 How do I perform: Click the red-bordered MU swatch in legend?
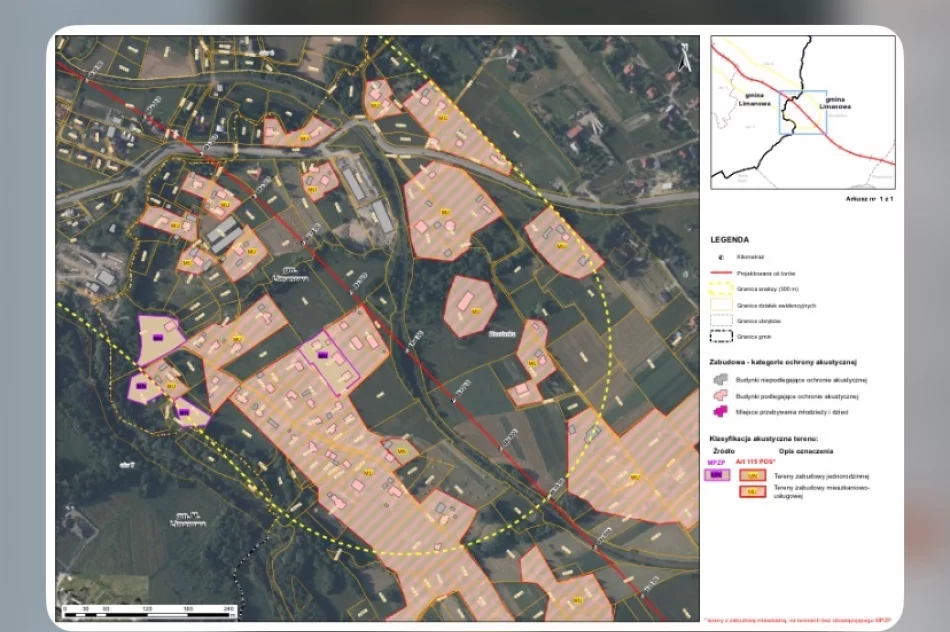point(752,491)
